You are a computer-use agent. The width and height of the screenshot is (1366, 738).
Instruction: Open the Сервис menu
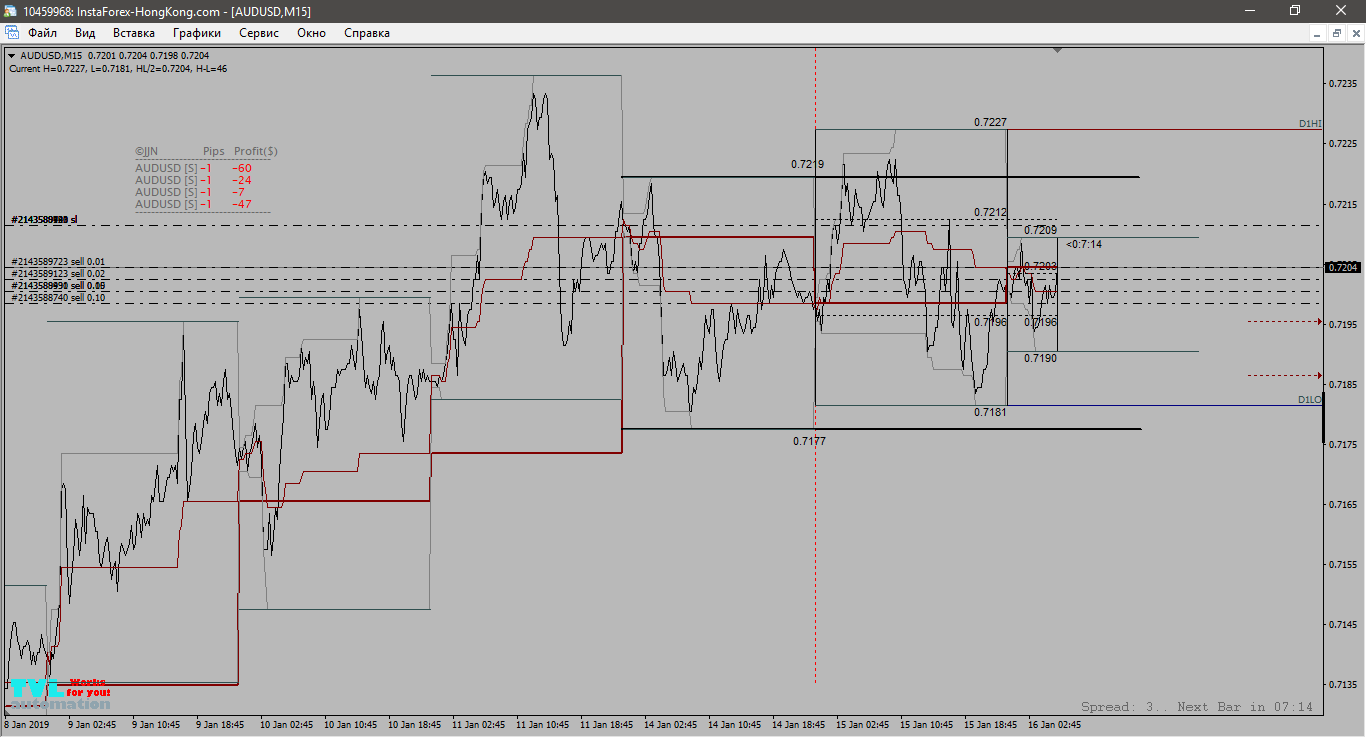(259, 33)
